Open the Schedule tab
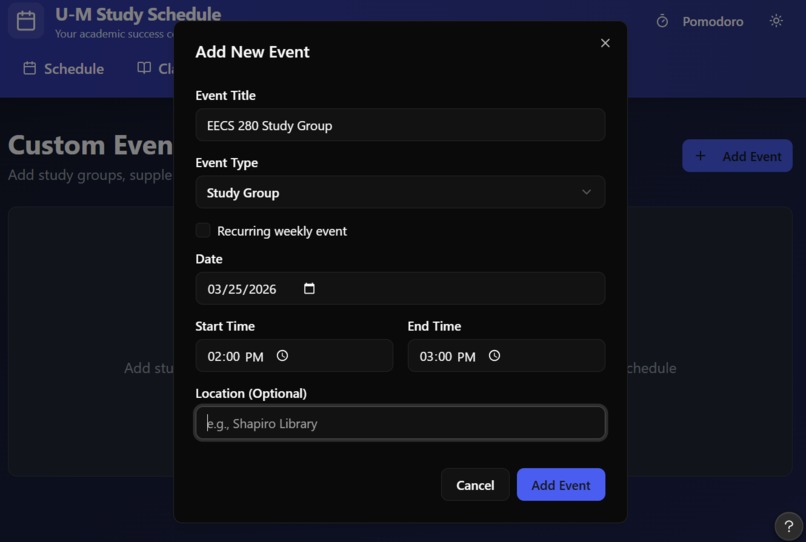 64,68
